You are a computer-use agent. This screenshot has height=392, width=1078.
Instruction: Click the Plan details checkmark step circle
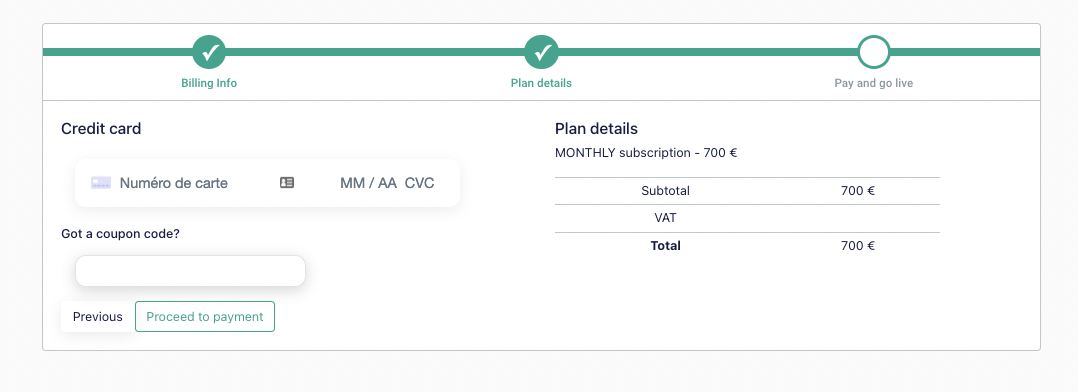(541, 52)
